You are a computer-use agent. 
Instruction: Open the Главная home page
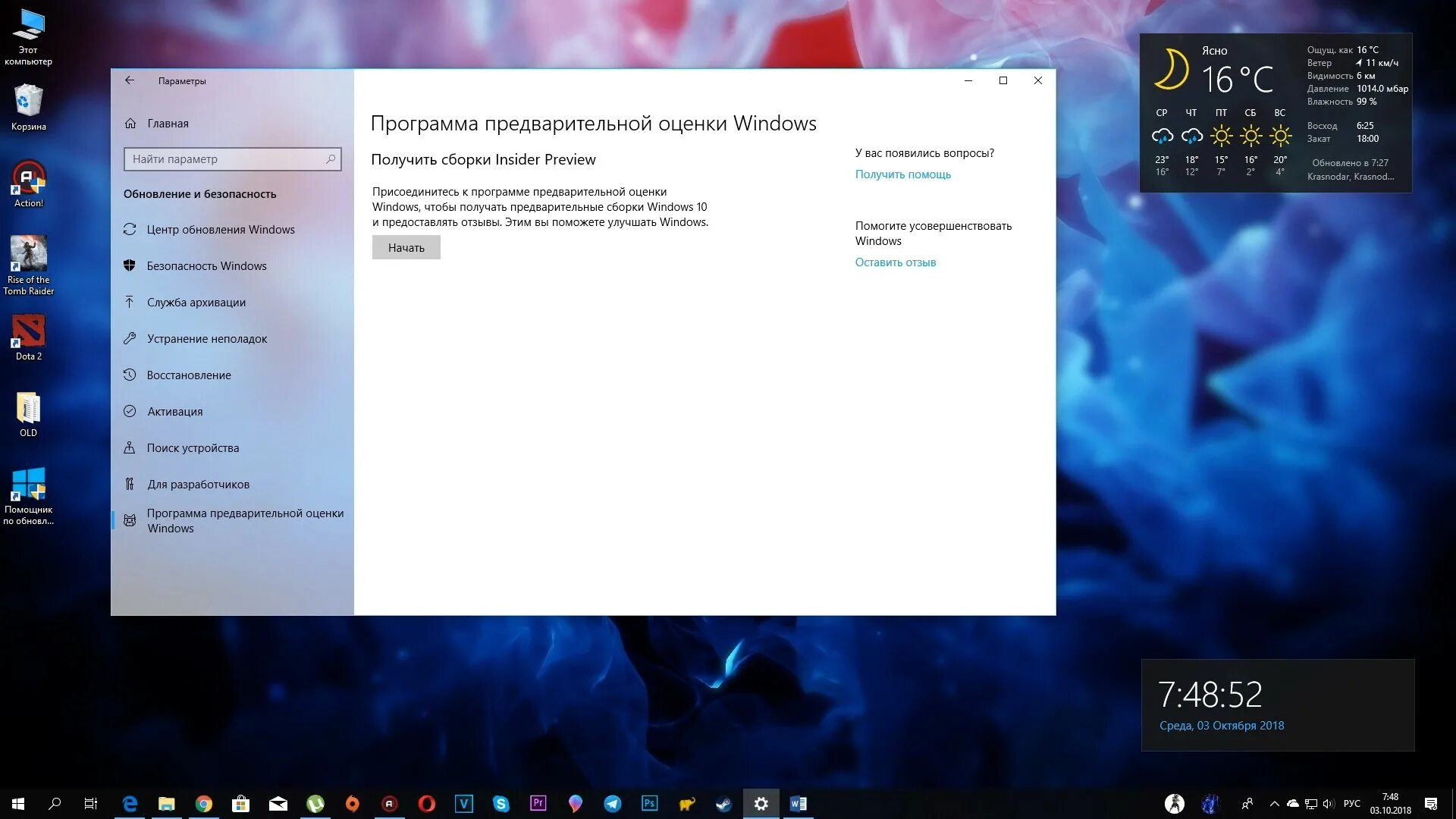(x=168, y=124)
